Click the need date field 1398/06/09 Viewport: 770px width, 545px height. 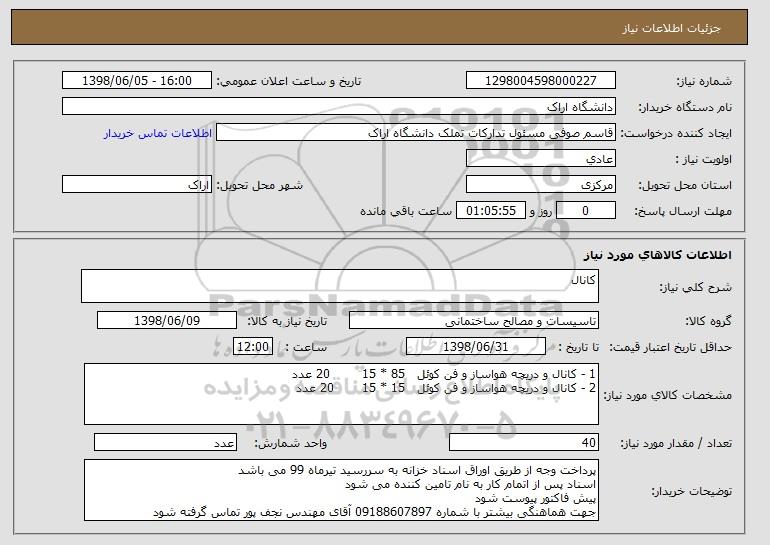pyautogui.click(x=167, y=321)
